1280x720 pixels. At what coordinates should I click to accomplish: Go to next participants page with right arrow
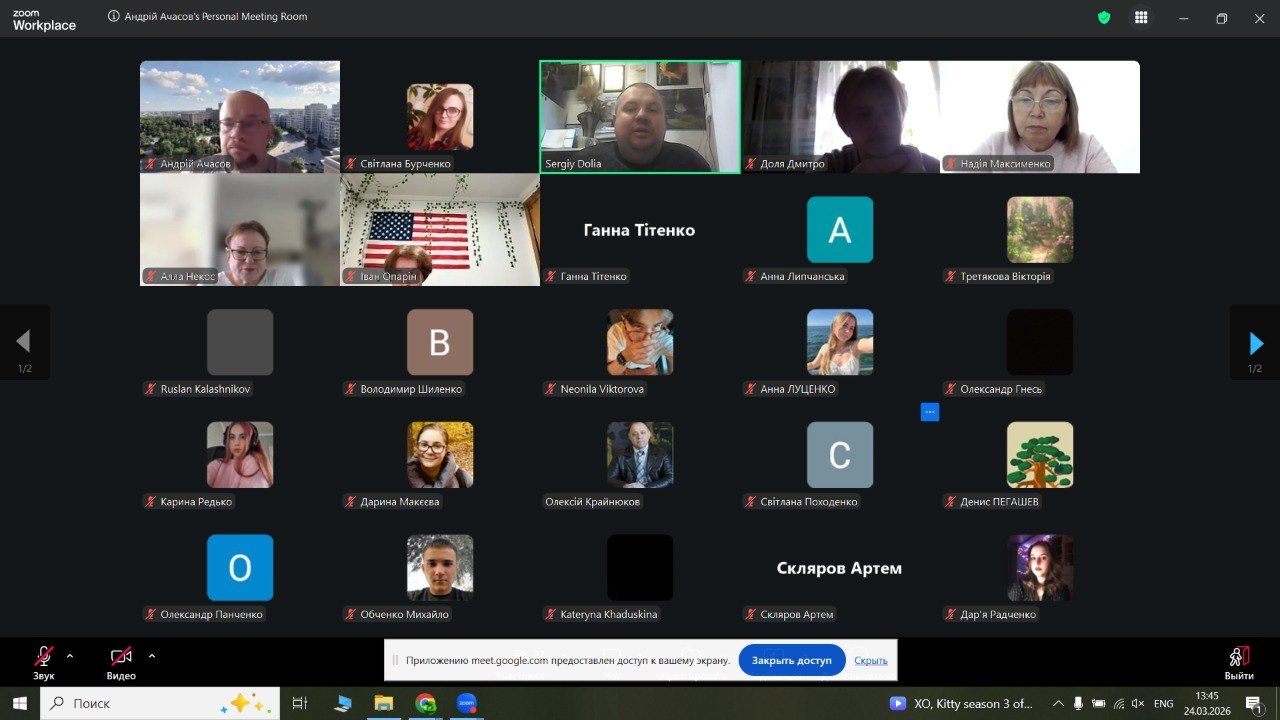(x=1255, y=343)
